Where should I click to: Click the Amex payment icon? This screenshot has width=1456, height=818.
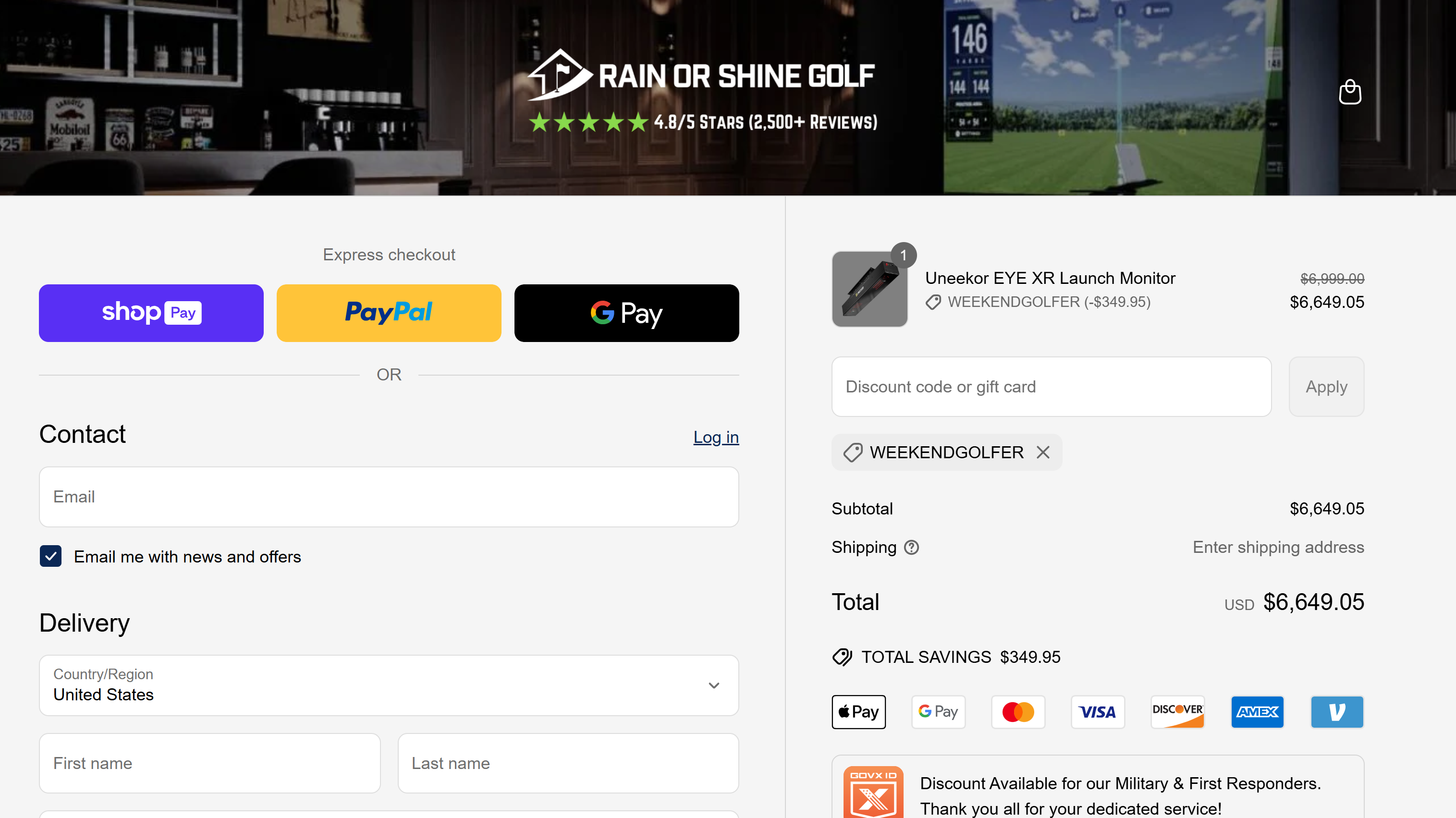pyautogui.click(x=1257, y=712)
